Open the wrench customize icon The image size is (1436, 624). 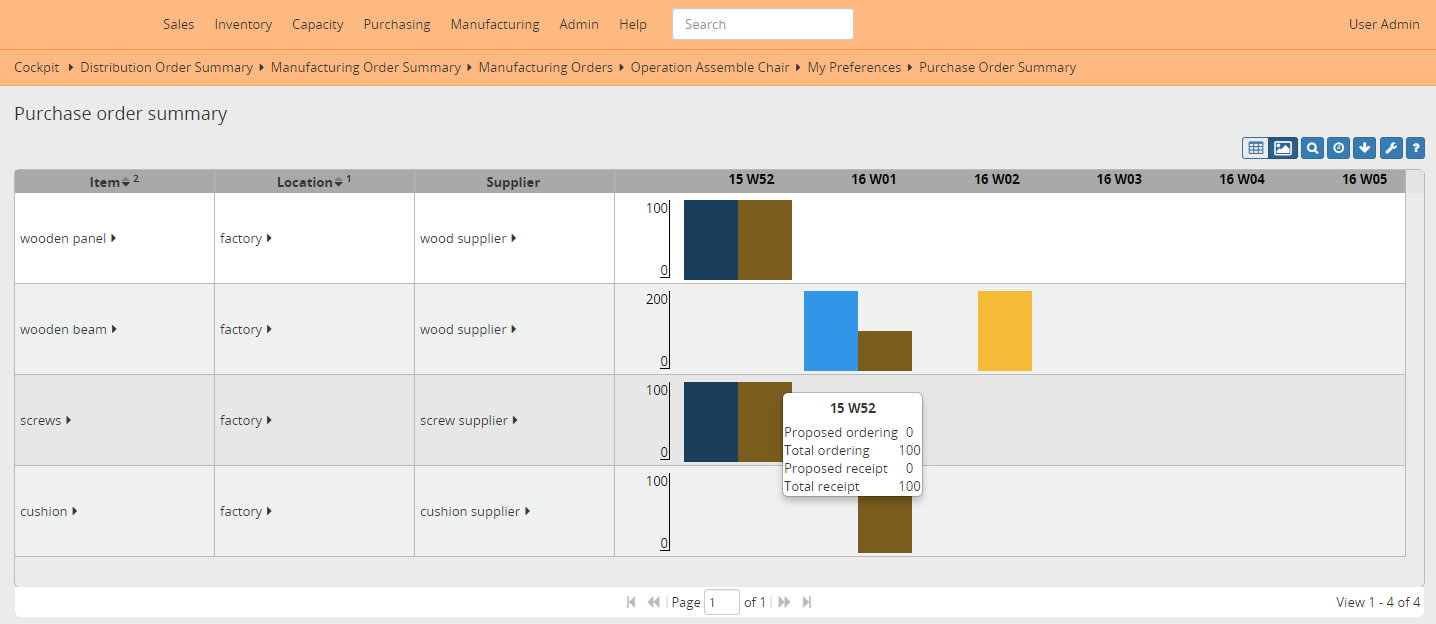(1390, 148)
